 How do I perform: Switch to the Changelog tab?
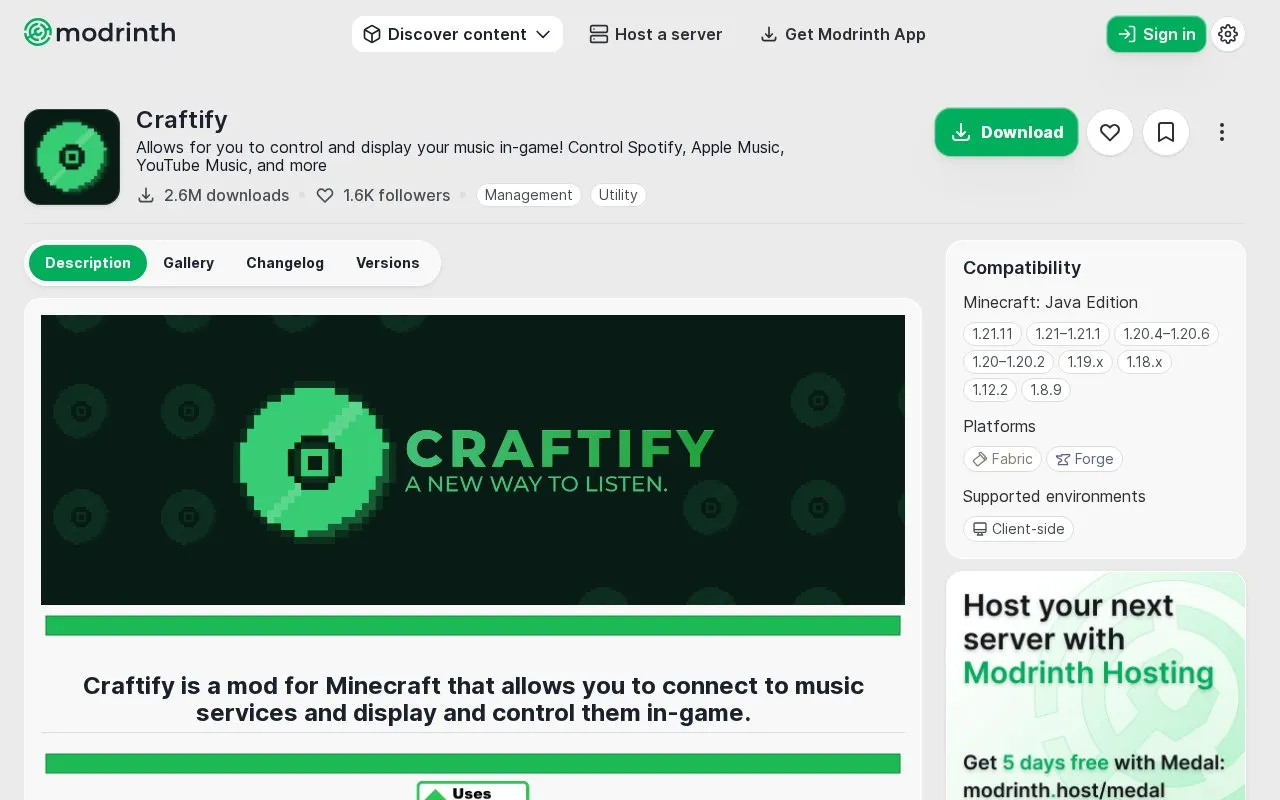(x=285, y=263)
